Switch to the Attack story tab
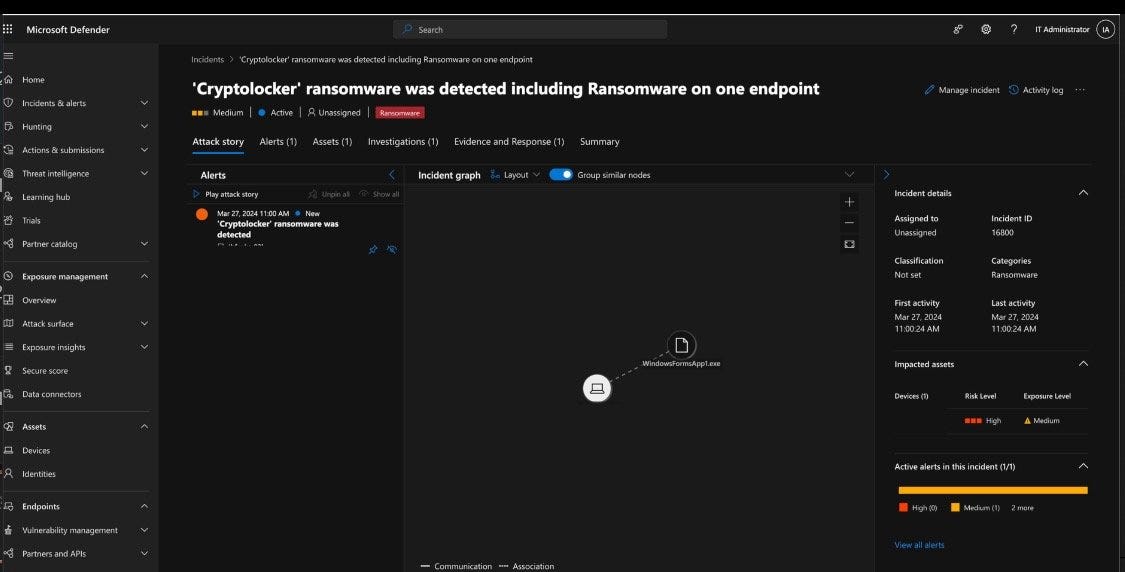Image resolution: width=1125 pixels, height=572 pixels. coord(218,141)
